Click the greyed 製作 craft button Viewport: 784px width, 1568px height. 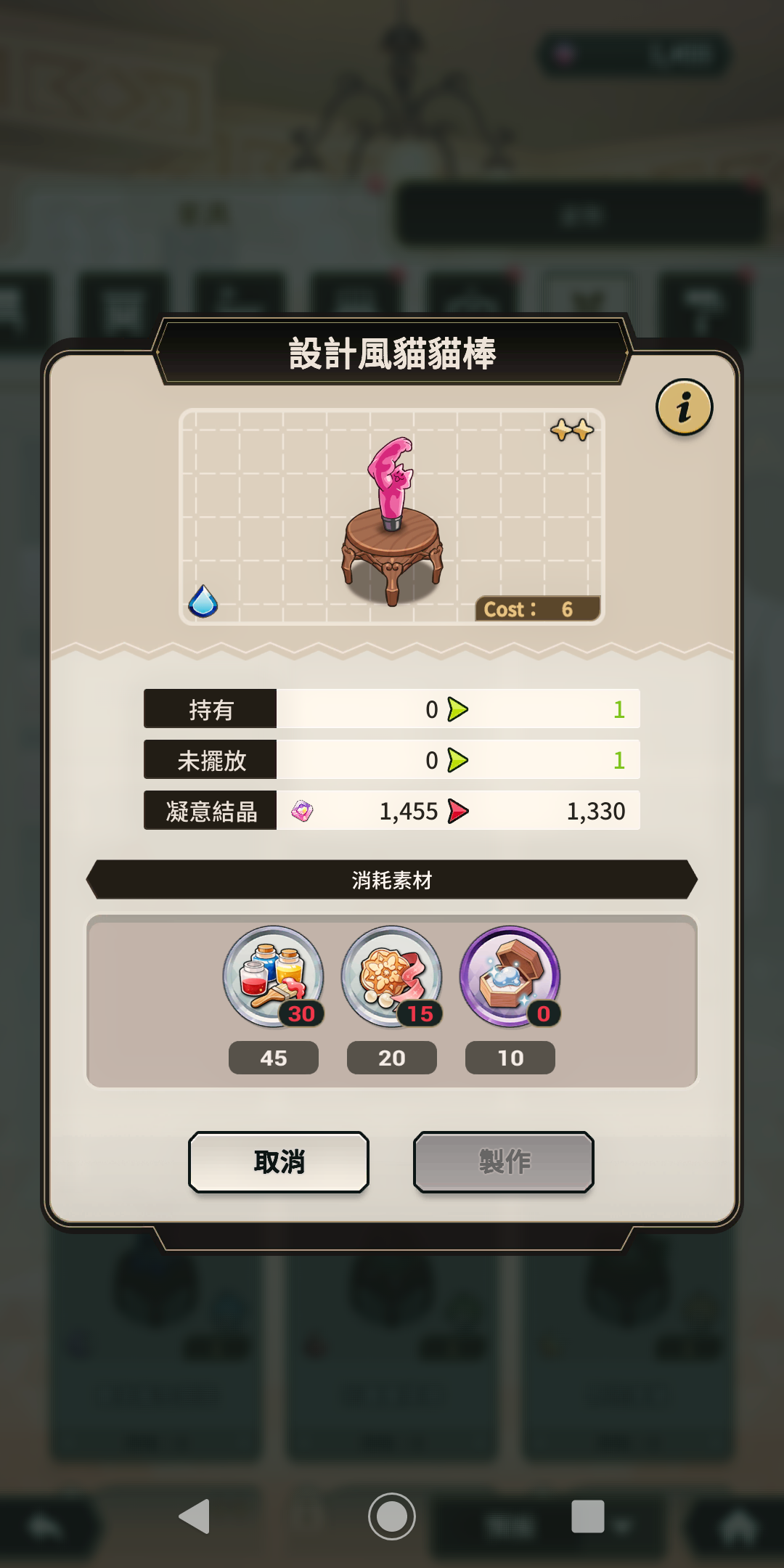(x=504, y=1161)
